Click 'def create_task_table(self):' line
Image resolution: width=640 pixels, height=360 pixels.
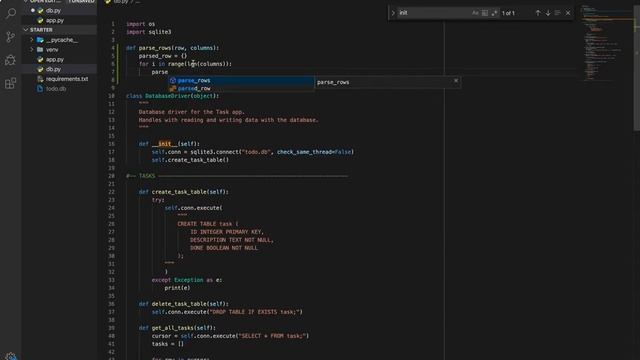pyautogui.click(x=183, y=192)
